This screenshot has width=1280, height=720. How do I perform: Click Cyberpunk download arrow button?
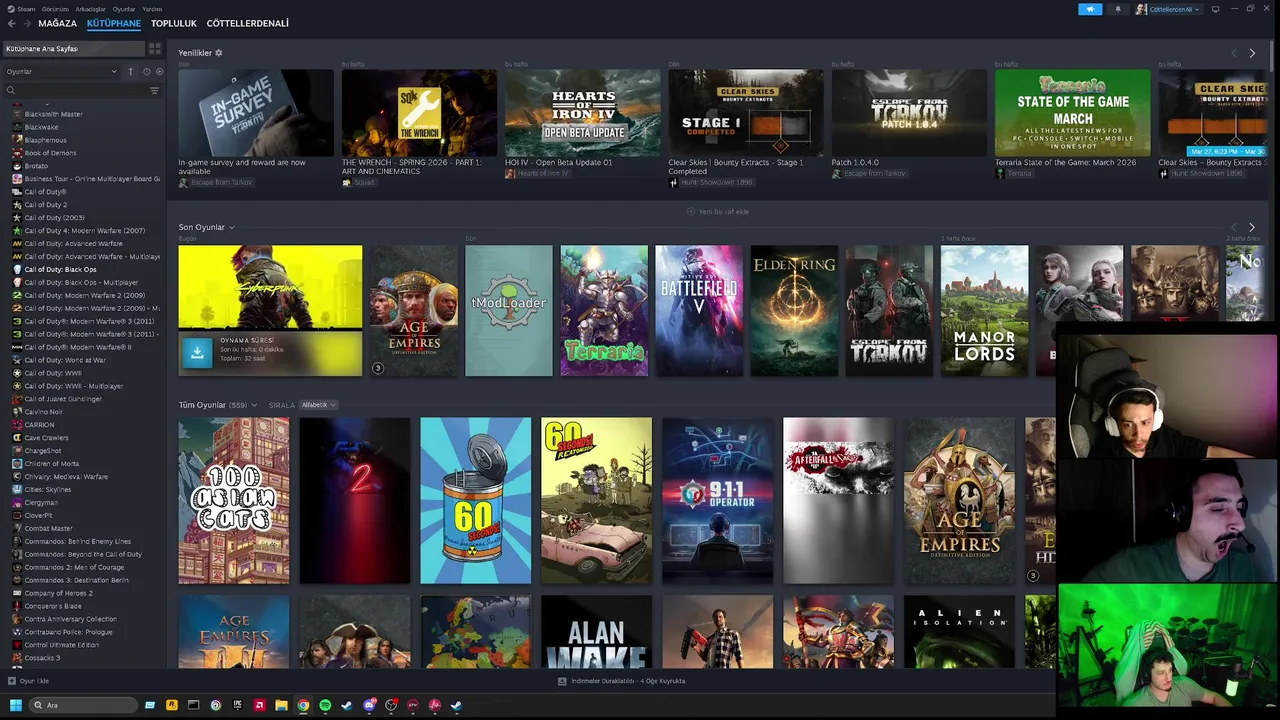[198, 353]
